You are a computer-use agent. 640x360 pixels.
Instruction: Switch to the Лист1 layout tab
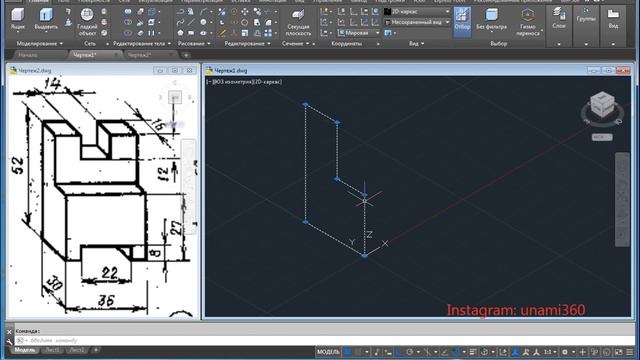(x=53, y=350)
